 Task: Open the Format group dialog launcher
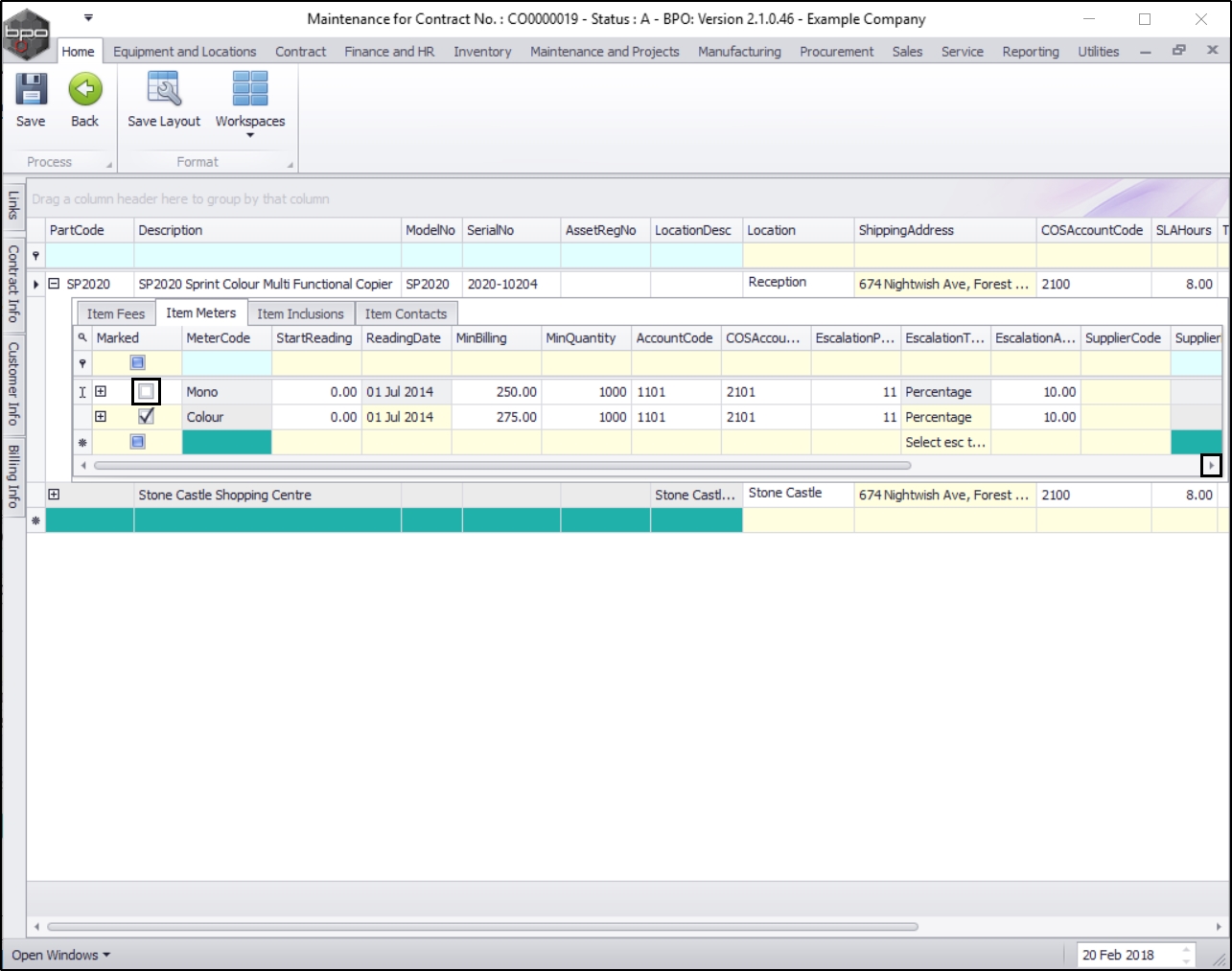(290, 165)
